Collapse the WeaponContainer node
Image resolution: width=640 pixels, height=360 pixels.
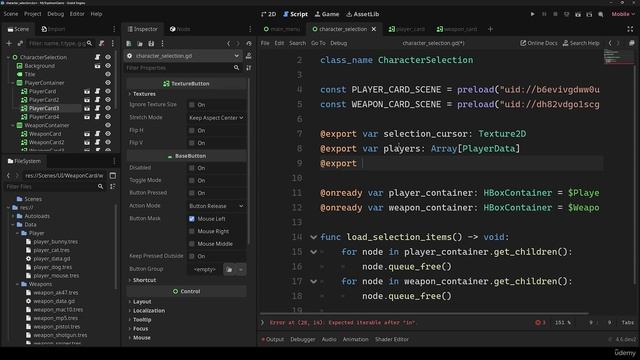tap(13, 125)
